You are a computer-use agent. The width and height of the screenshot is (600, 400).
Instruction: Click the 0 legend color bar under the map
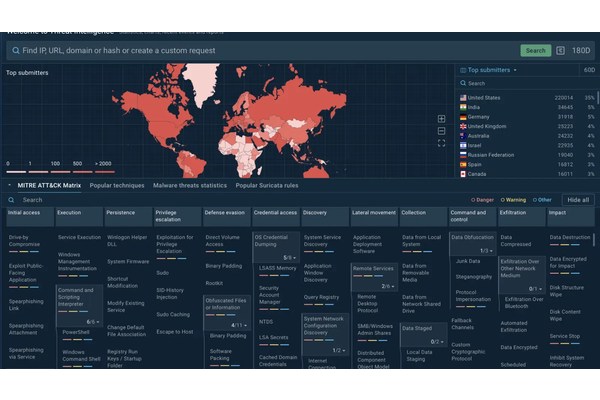point(16,172)
